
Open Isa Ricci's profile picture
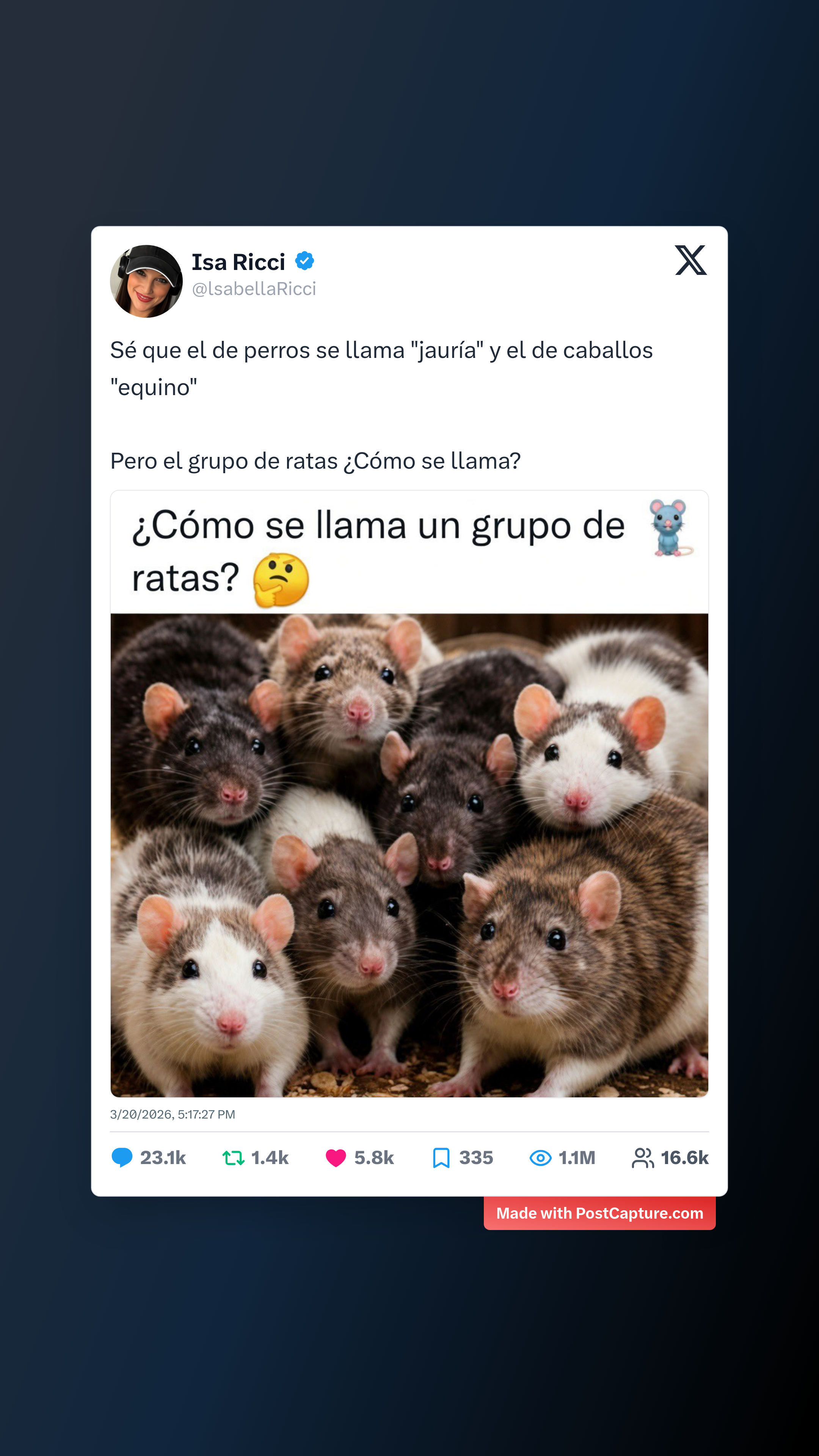tap(146, 281)
